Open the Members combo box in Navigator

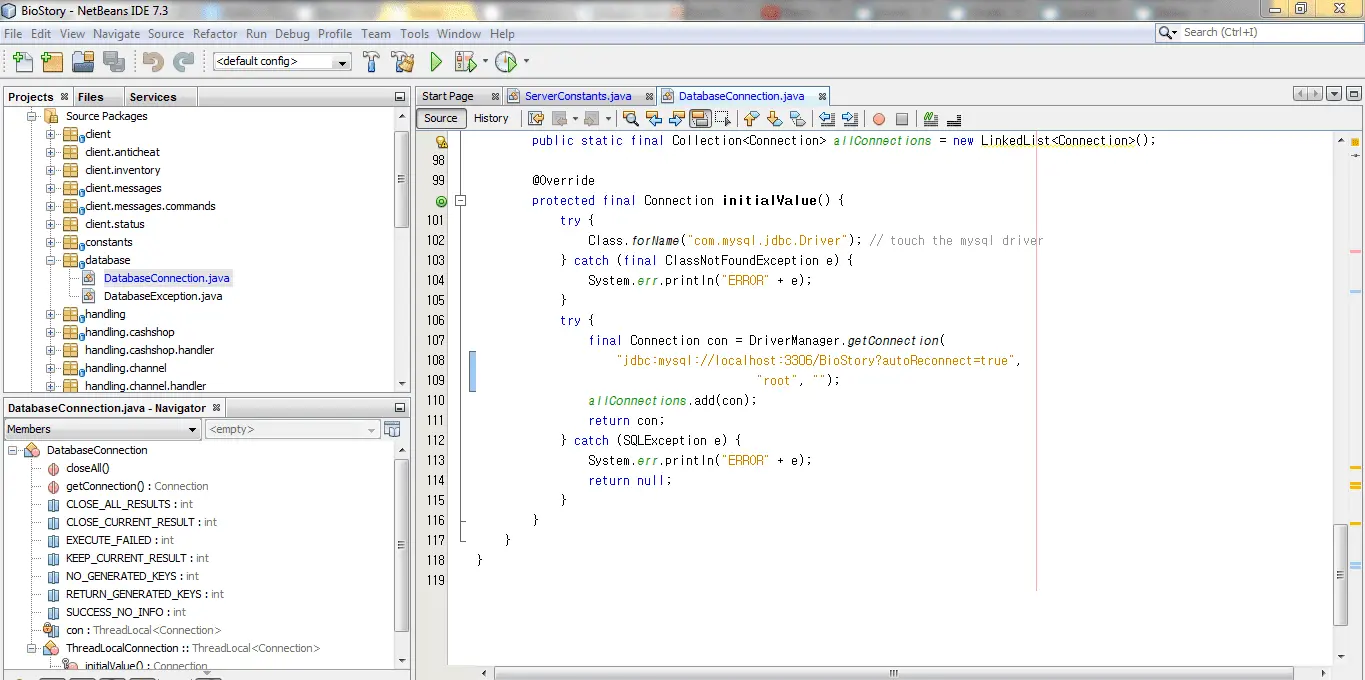[x=102, y=429]
